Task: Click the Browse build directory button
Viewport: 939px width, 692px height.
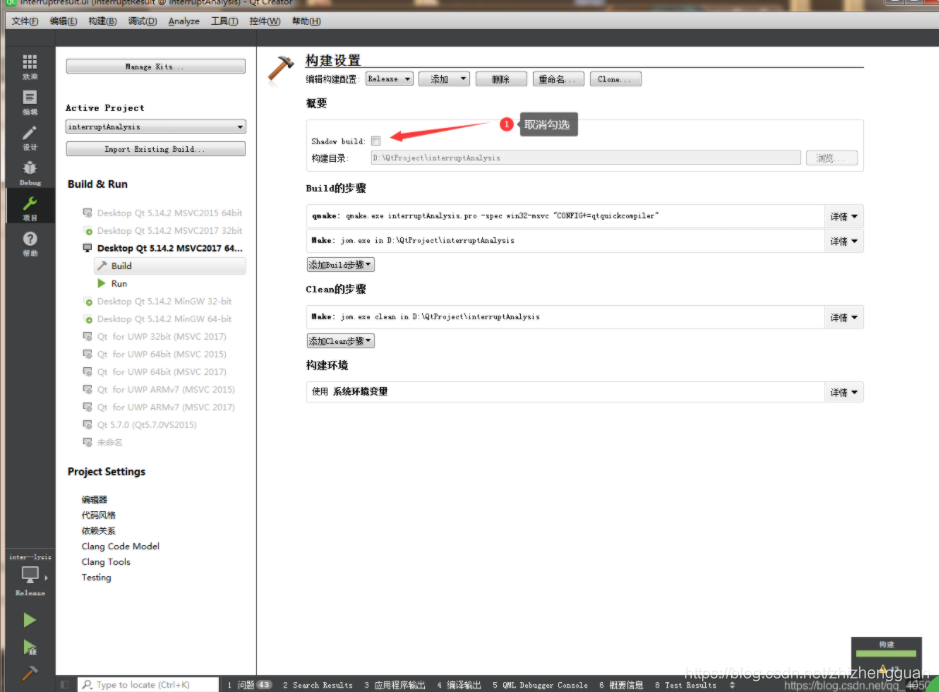Action: (x=832, y=158)
